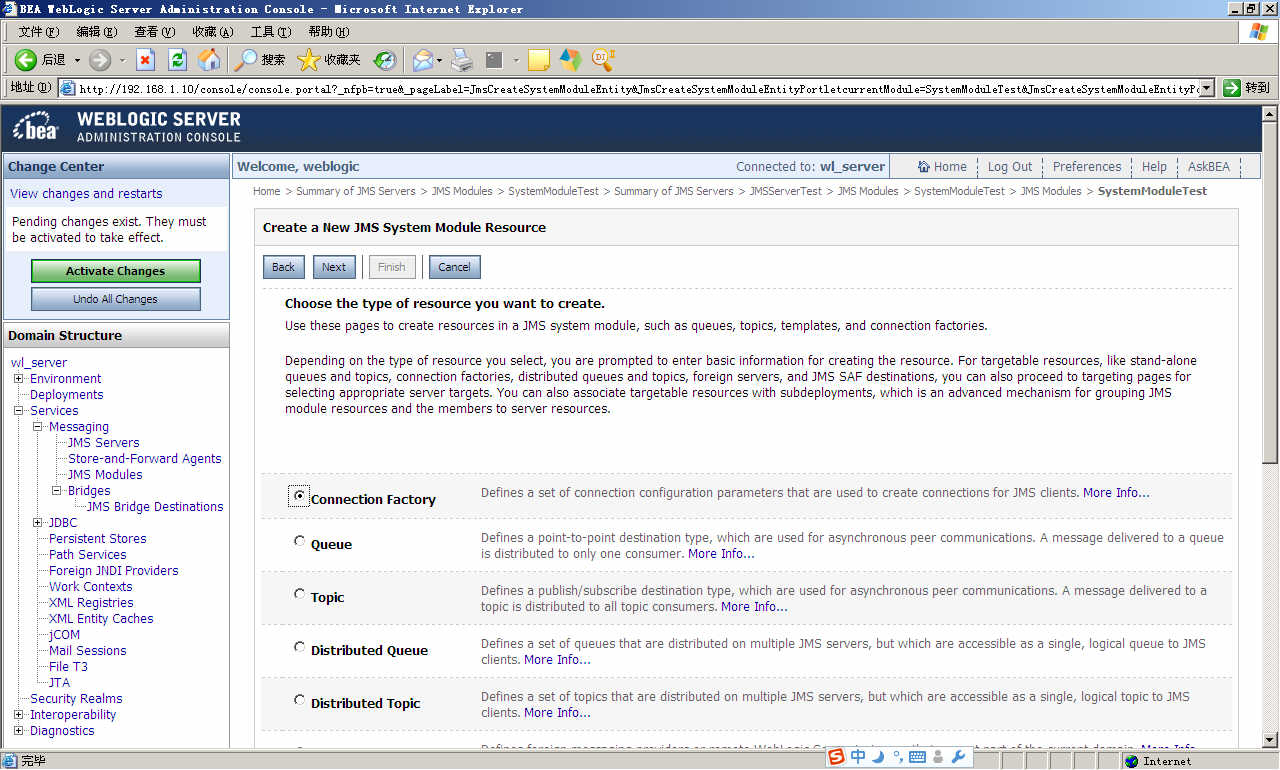Click the yellow sticky note toolbar icon
The height and width of the screenshot is (770, 1280).
(539, 60)
